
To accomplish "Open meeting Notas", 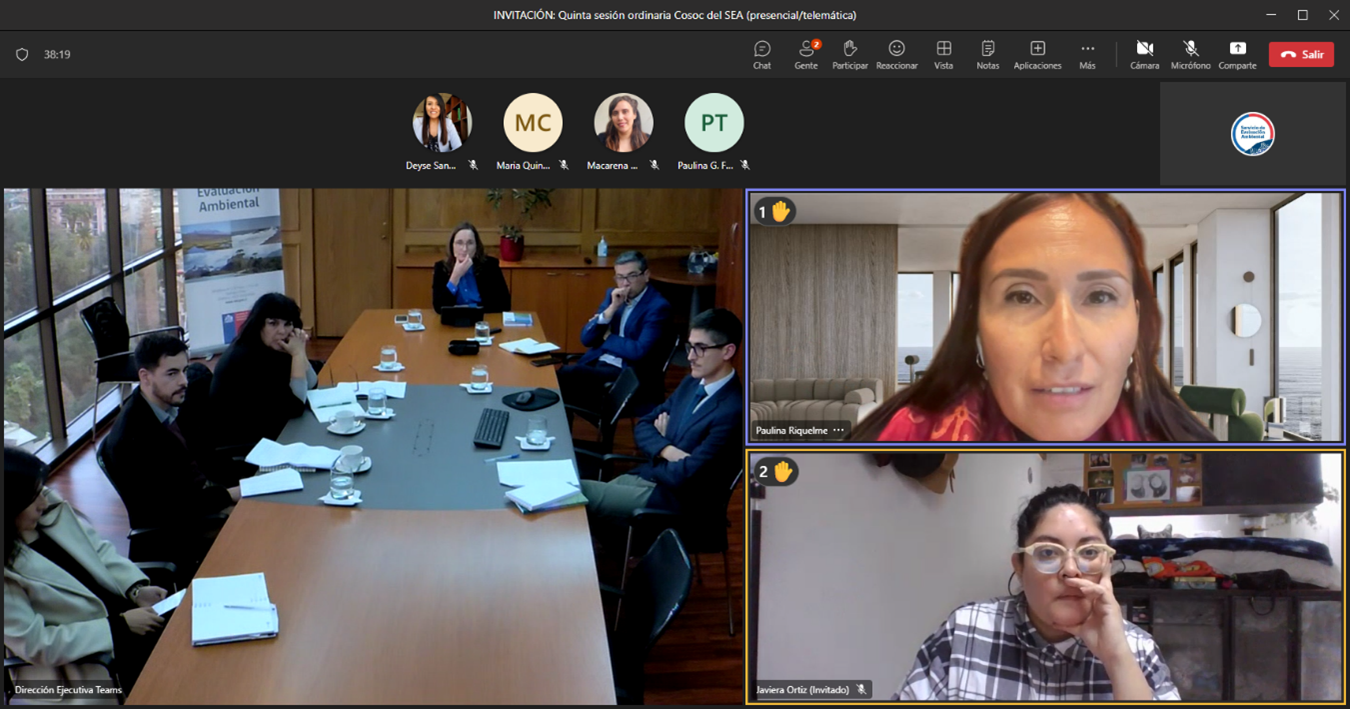I will (987, 54).
